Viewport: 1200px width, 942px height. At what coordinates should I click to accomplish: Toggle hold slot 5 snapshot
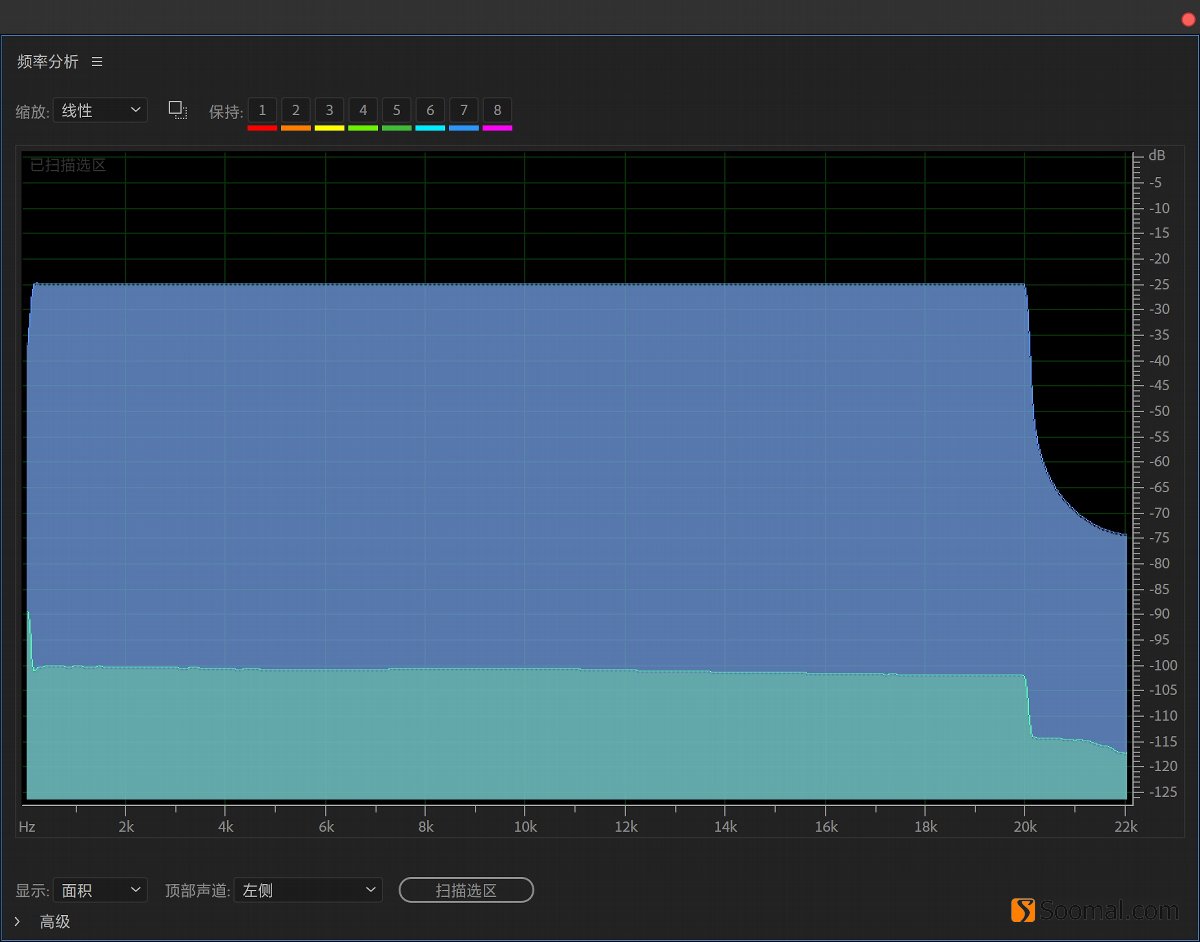396,110
